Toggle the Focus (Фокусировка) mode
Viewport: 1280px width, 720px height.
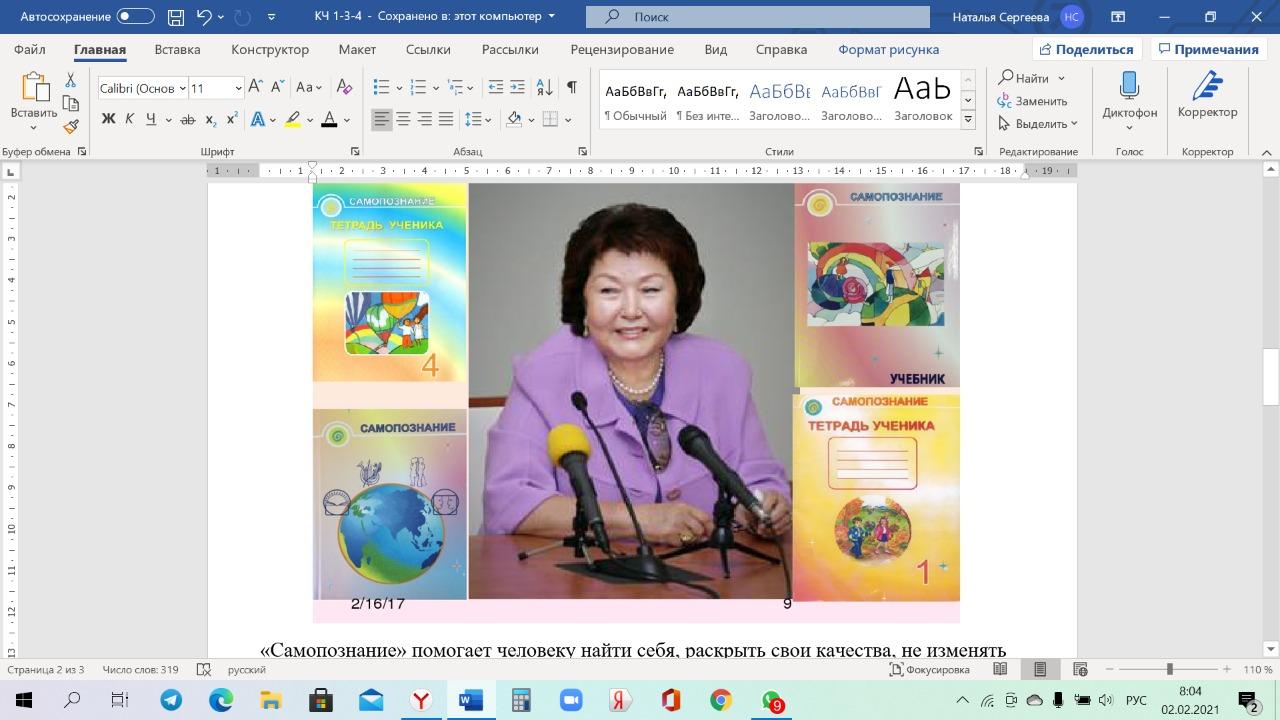[x=929, y=669]
